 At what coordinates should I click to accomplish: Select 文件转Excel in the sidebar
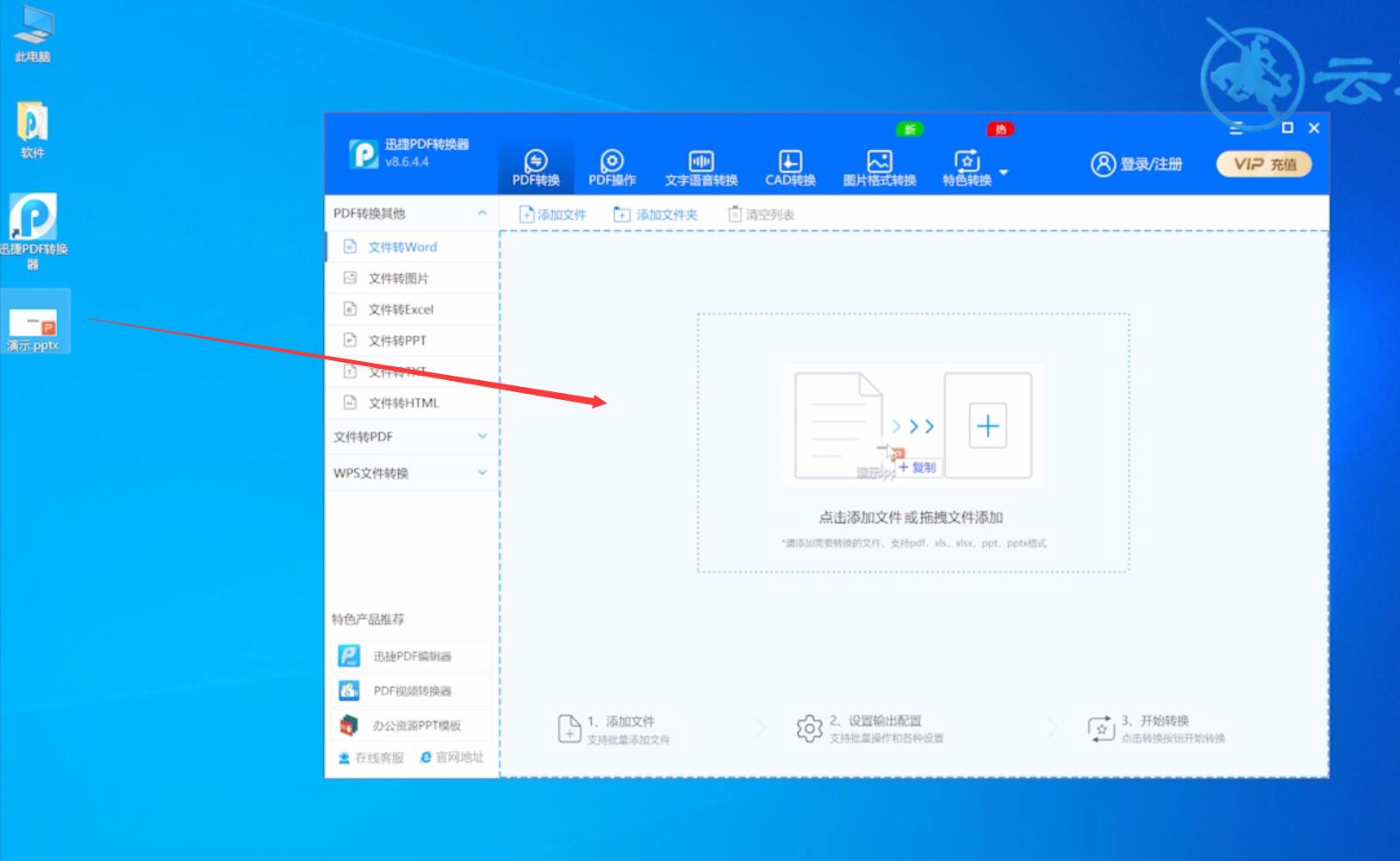click(413, 309)
